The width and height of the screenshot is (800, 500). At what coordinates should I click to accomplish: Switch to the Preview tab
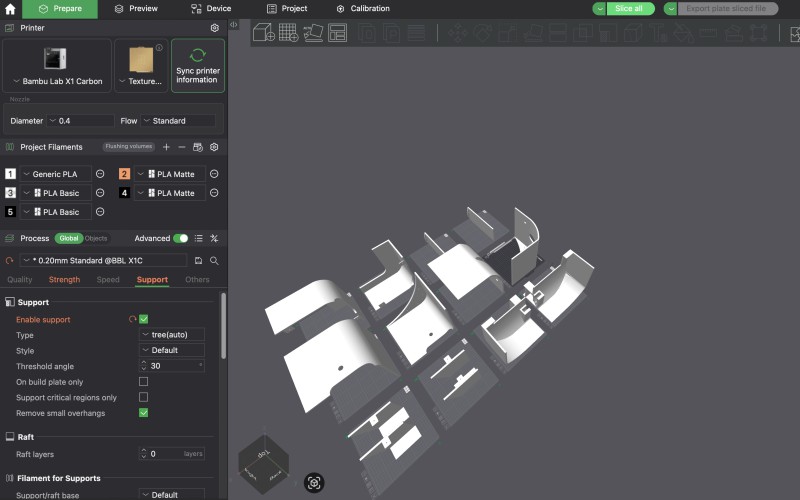[x=136, y=9]
